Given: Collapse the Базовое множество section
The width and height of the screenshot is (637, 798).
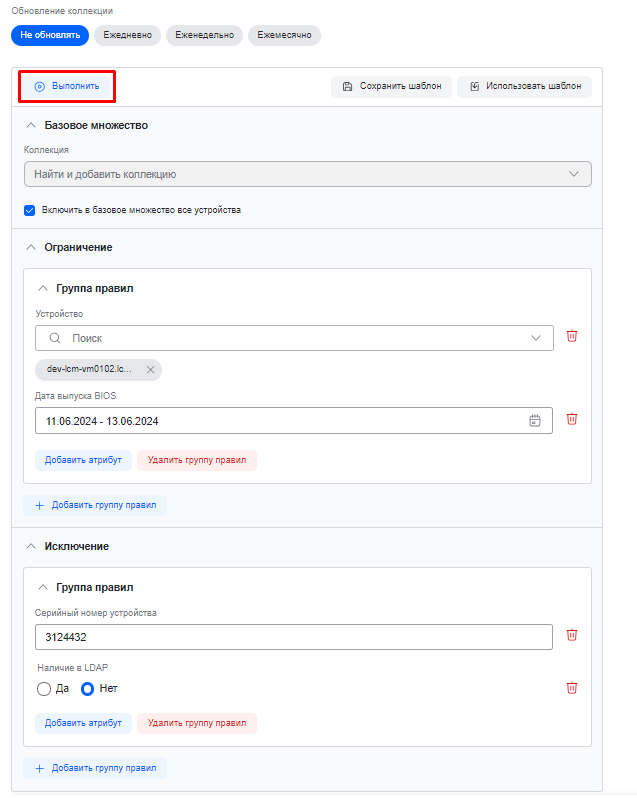Looking at the screenshot, I should (30, 126).
